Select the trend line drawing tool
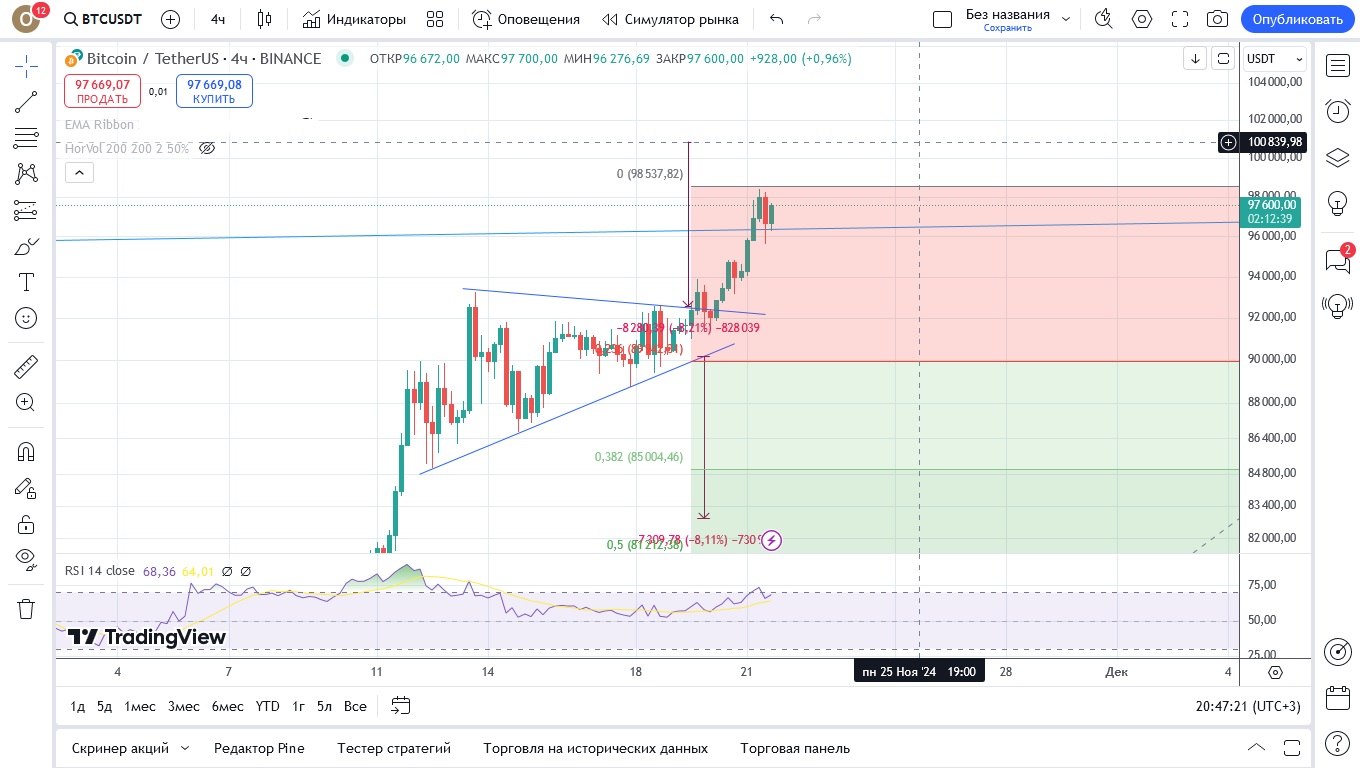 coord(26,102)
